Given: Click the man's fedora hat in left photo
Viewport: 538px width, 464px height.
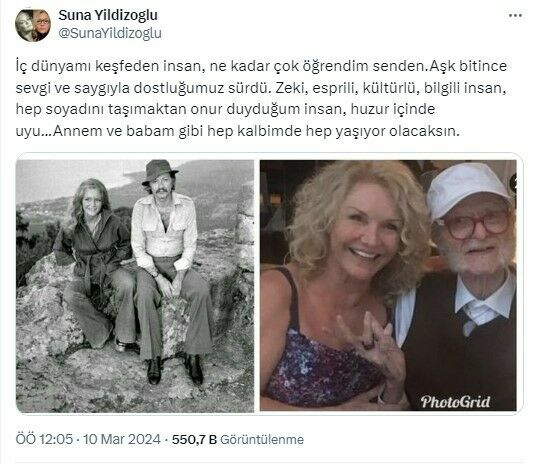Looking at the screenshot, I should click(159, 171).
